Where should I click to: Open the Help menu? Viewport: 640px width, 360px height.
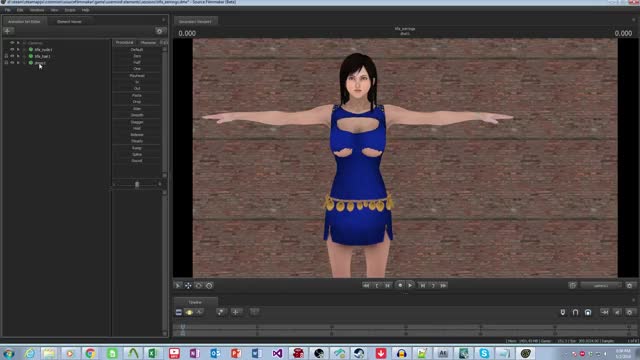85,10
